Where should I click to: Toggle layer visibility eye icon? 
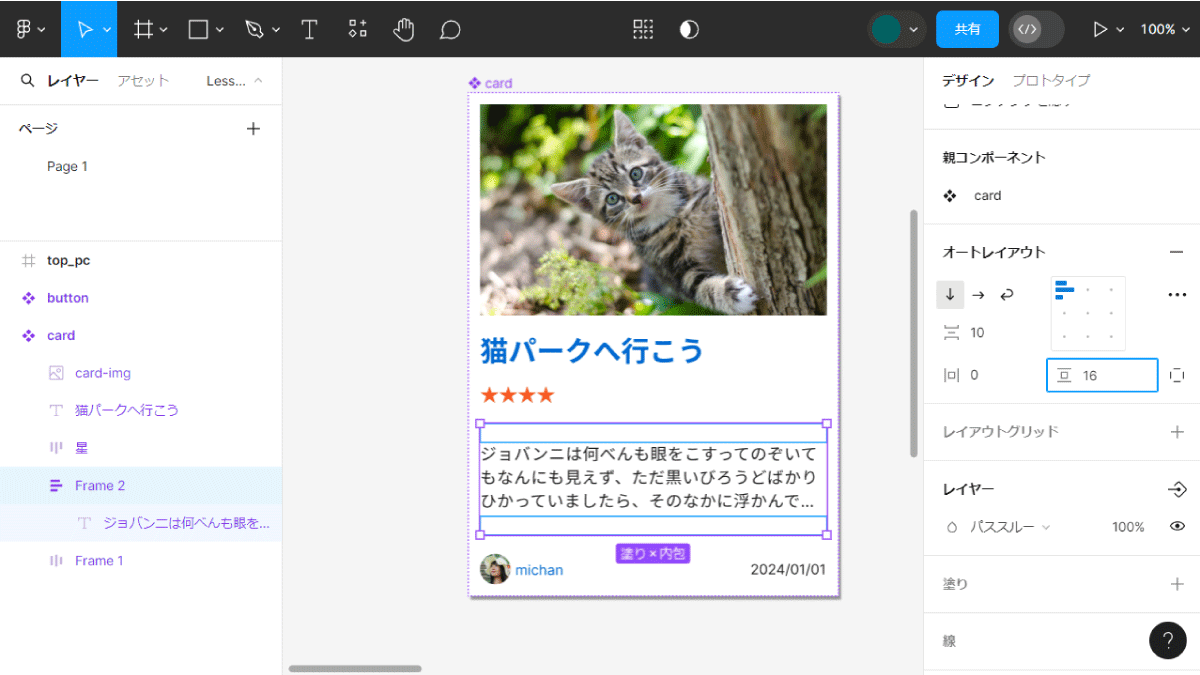point(1177,526)
